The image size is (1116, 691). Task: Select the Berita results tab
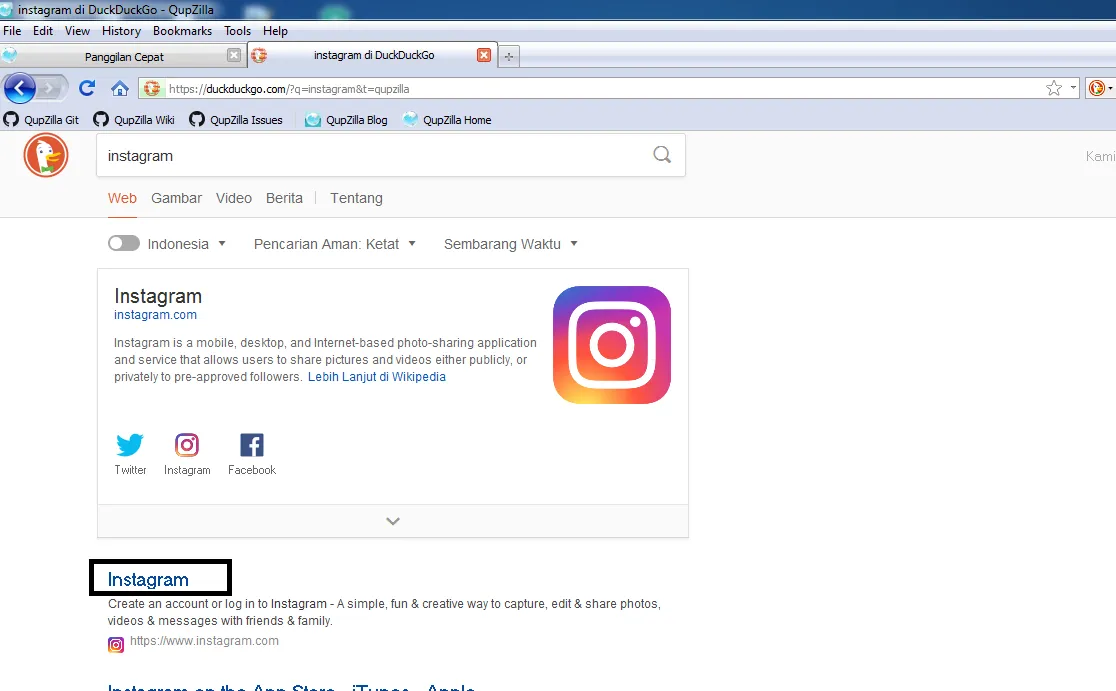click(284, 198)
